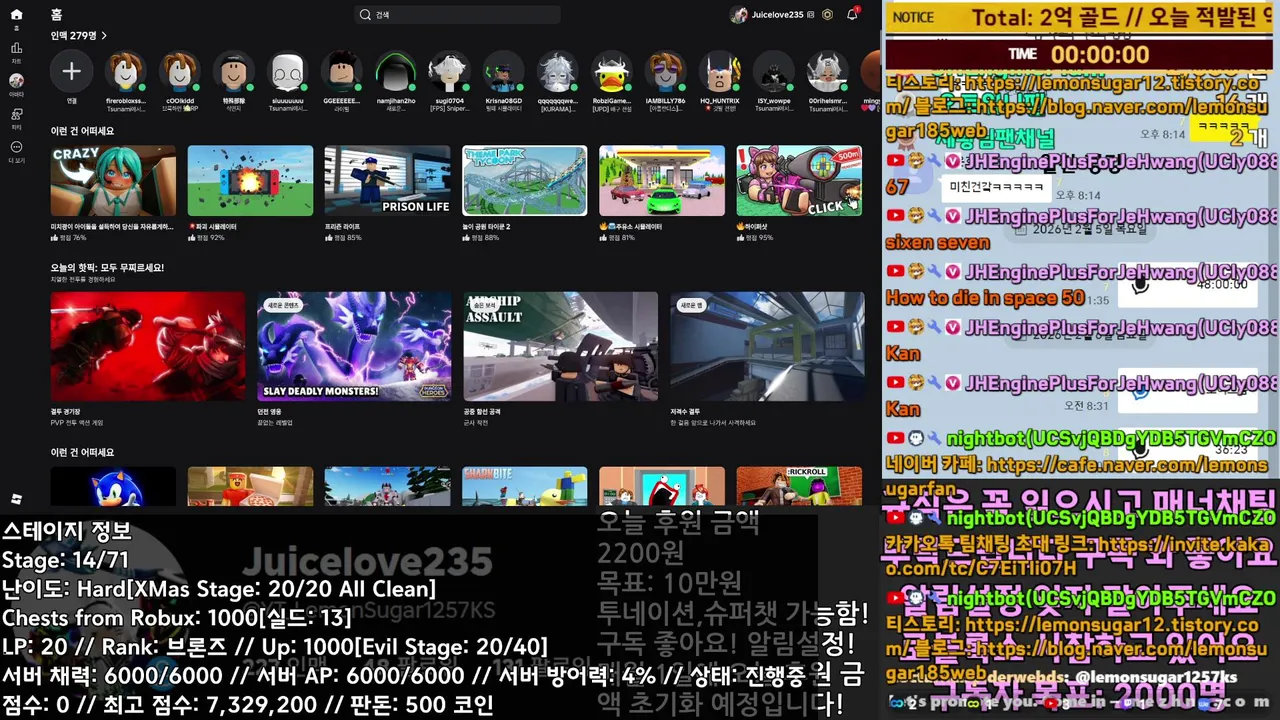The height and width of the screenshot is (720, 1280).
Task: Open the gas station simulator thumbnail
Action: click(662, 180)
